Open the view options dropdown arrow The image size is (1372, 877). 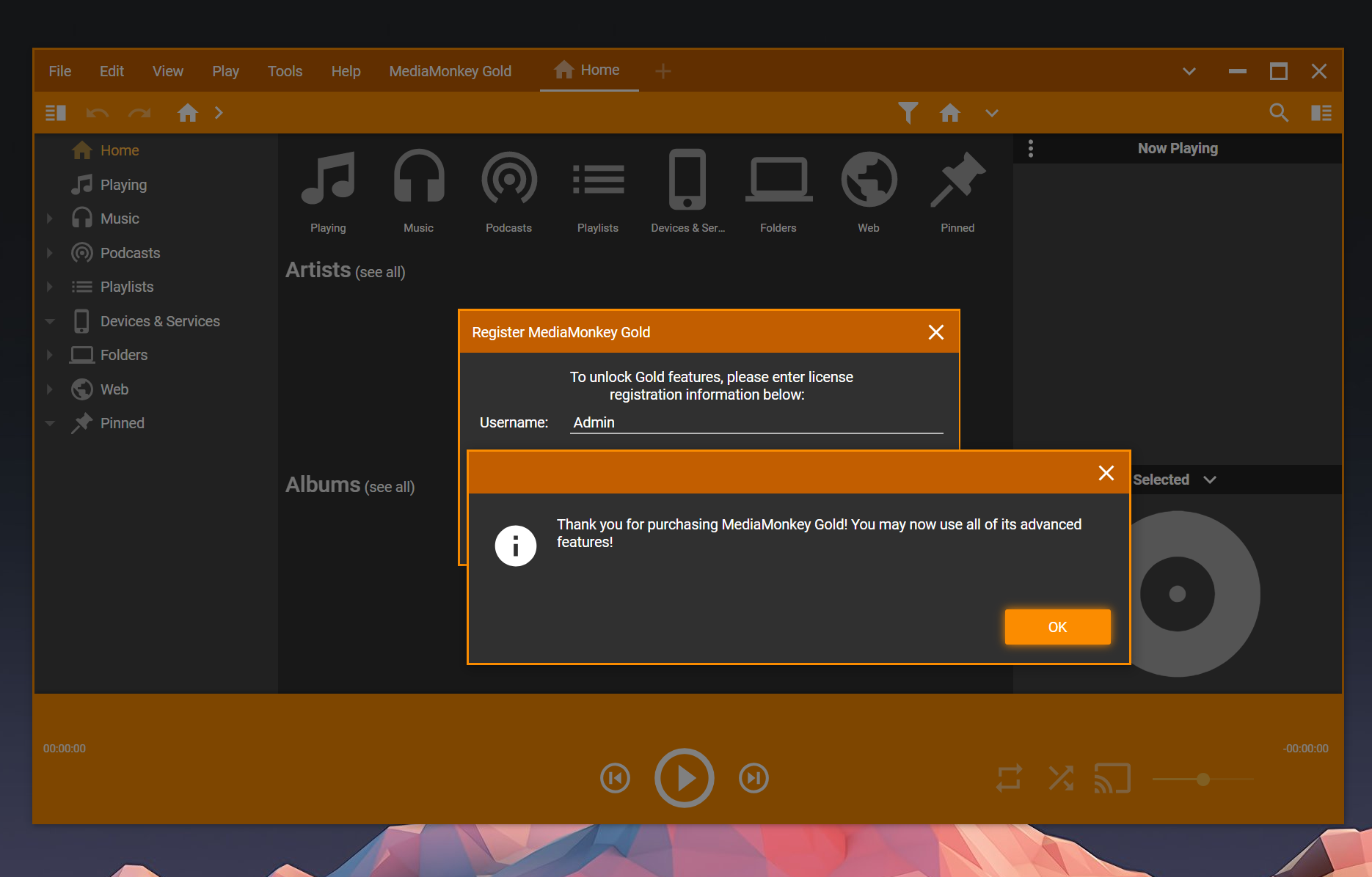992,113
